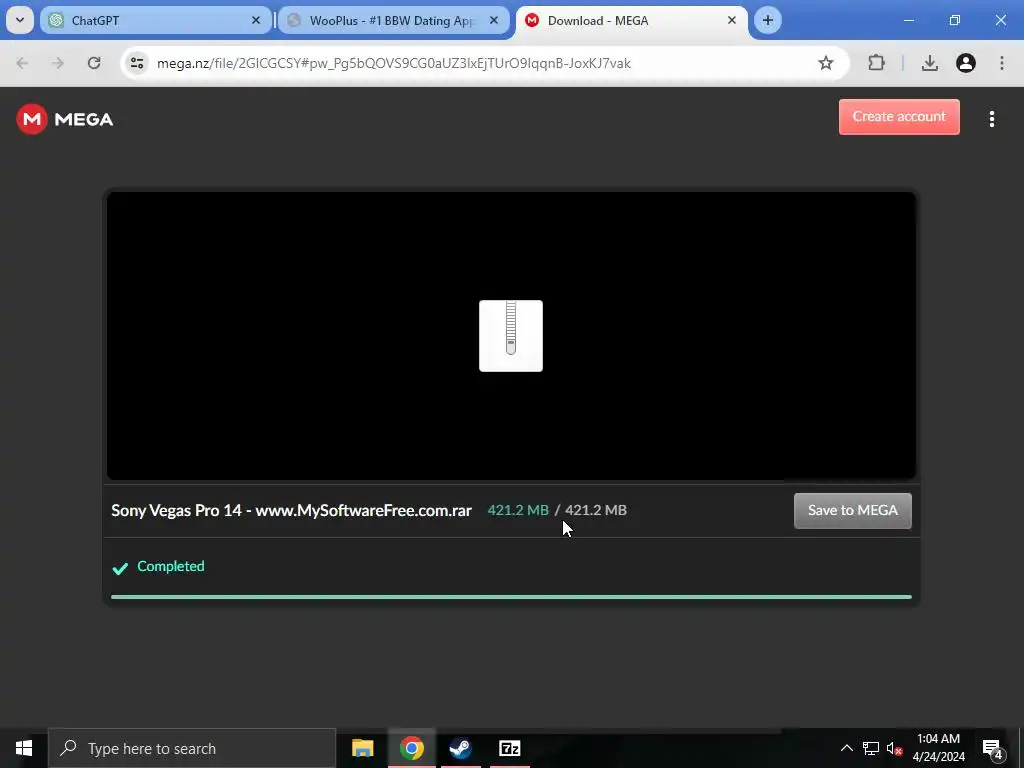The width and height of the screenshot is (1024, 768).
Task: Open File Explorer from taskbar
Action: tap(362, 748)
